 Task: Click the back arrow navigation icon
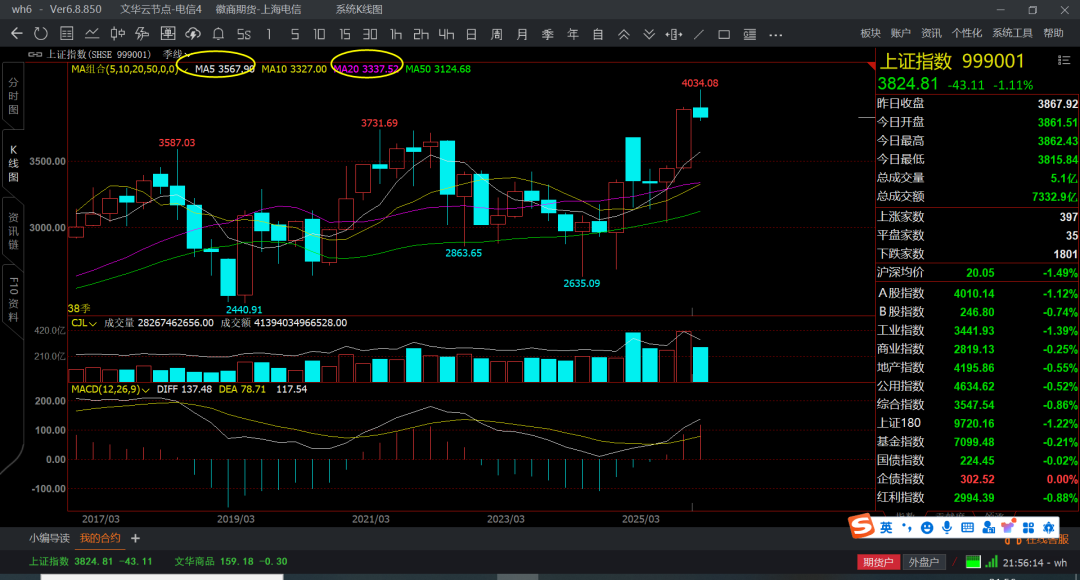(16, 34)
